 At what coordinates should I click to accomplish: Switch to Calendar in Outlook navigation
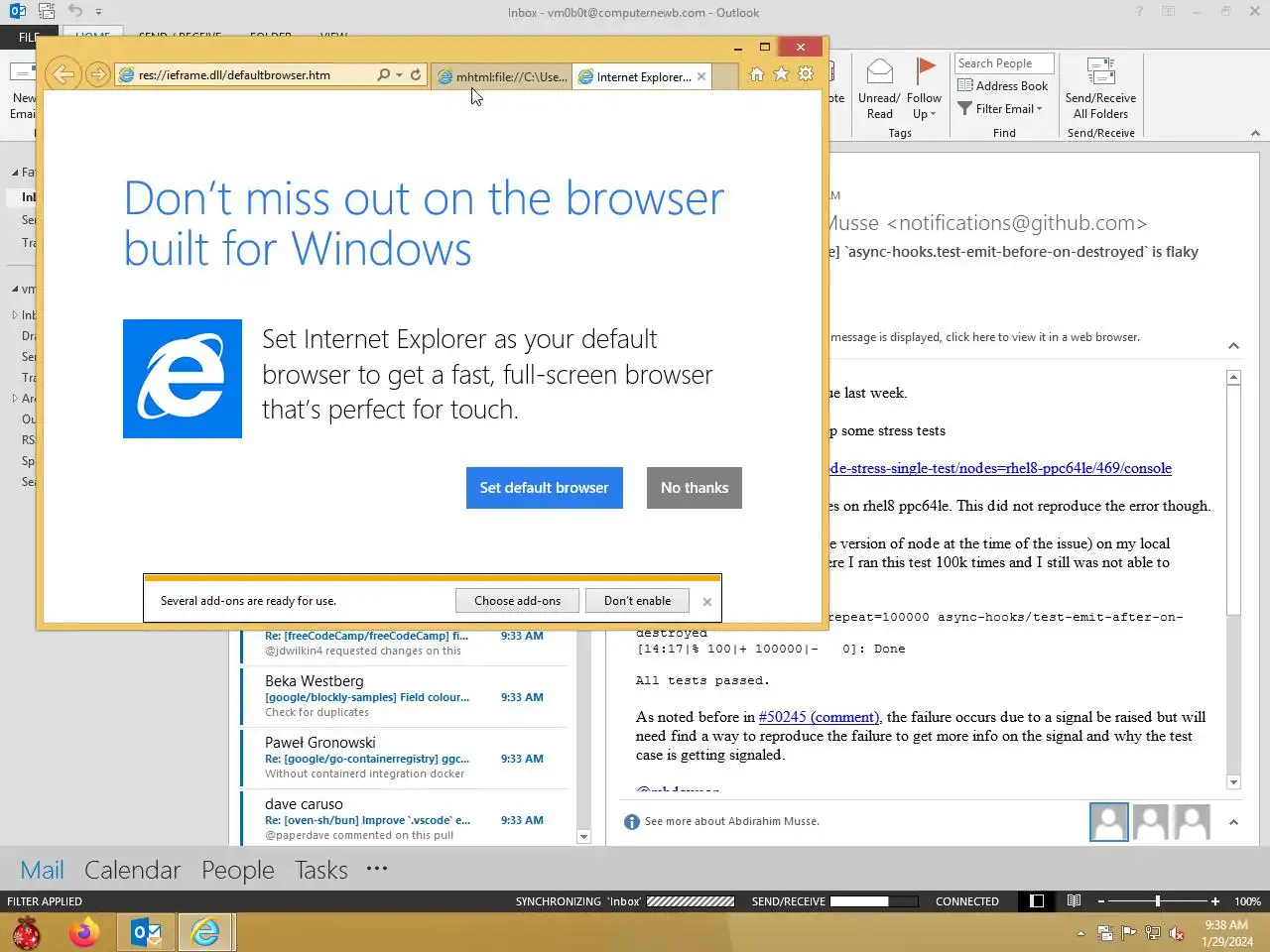(133, 870)
